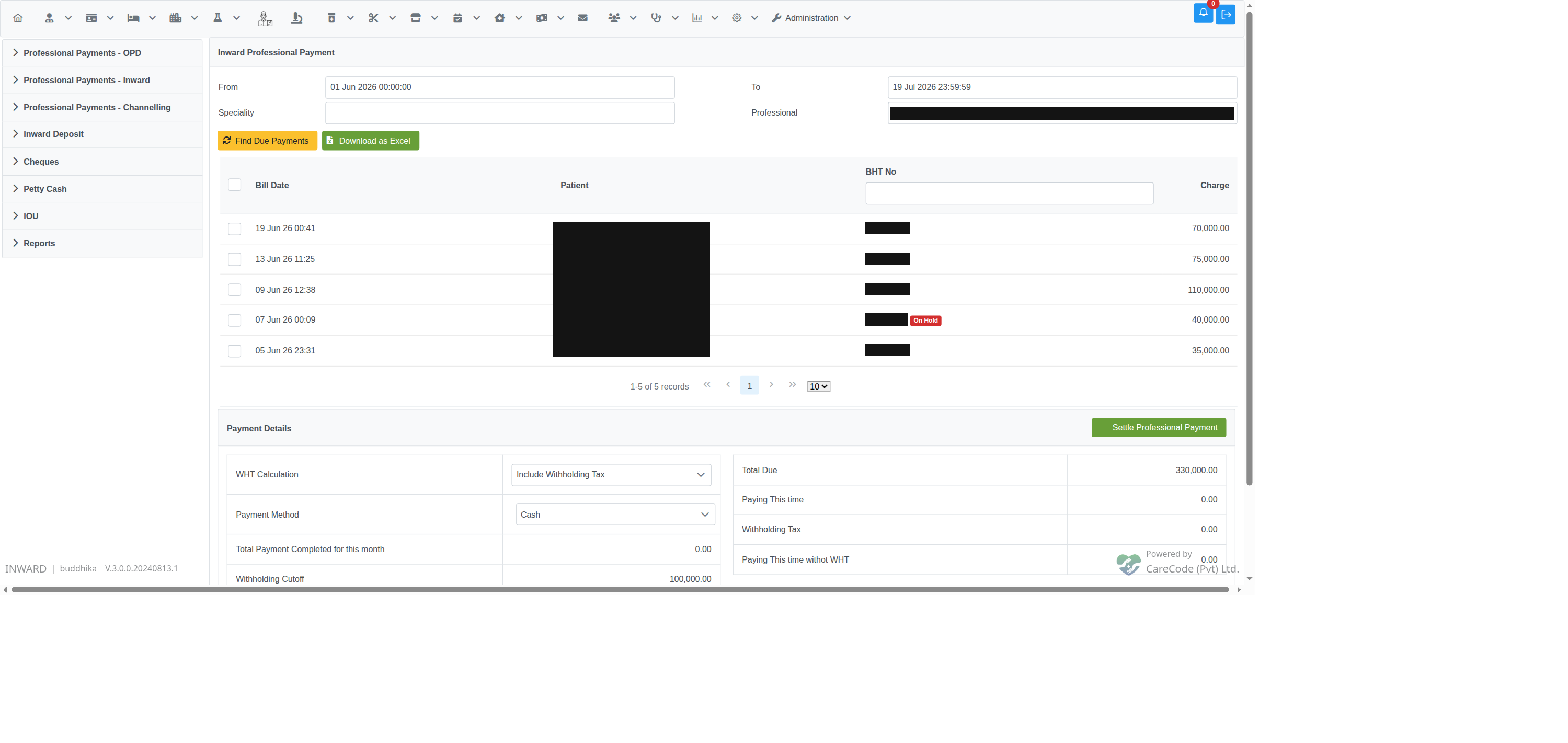Screen dimensions: 1568x743
Task: Go to next page of records
Action: (771, 385)
